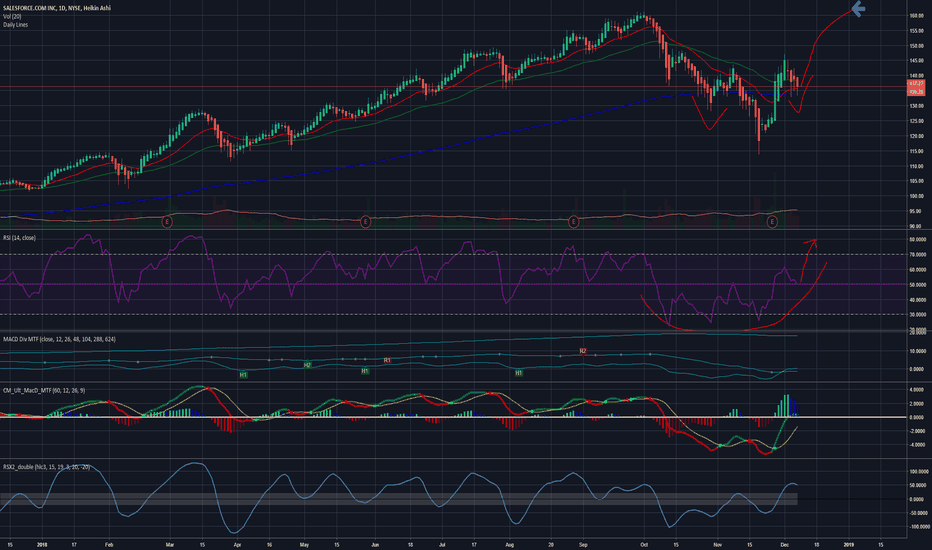Click the 2019 date axis label
This screenshot has width=932, height=550.
point(848,544)
